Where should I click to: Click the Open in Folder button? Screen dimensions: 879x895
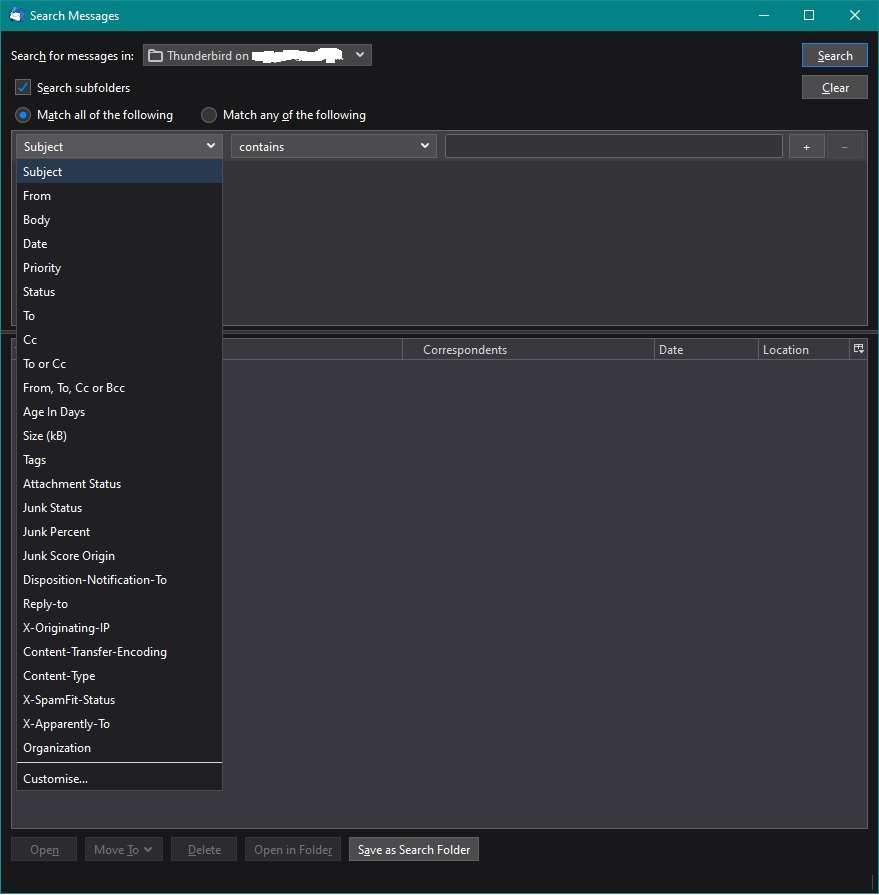[x=293, y=849]
